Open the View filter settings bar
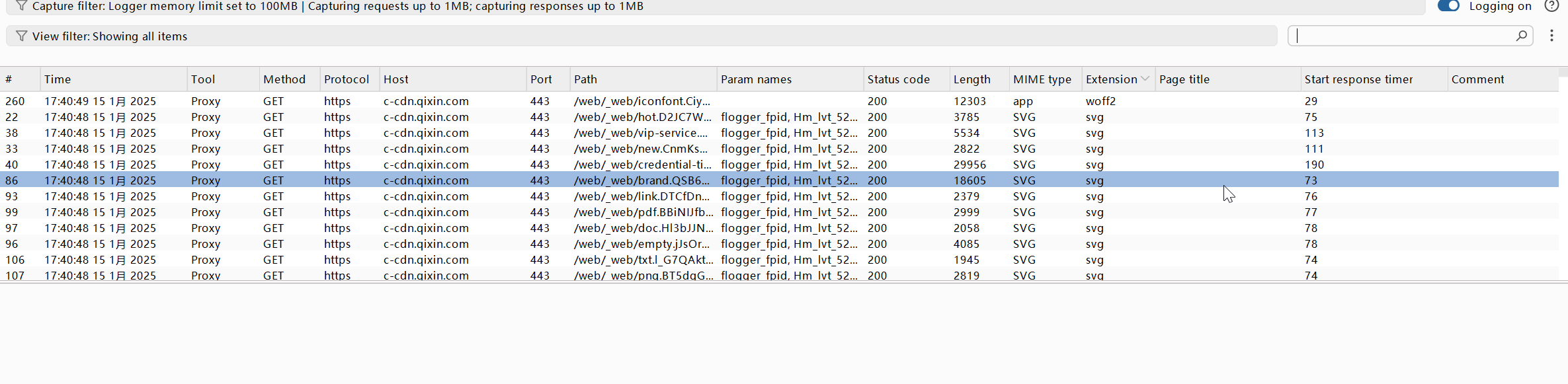 pyautogui.click(x=640, y=36)
